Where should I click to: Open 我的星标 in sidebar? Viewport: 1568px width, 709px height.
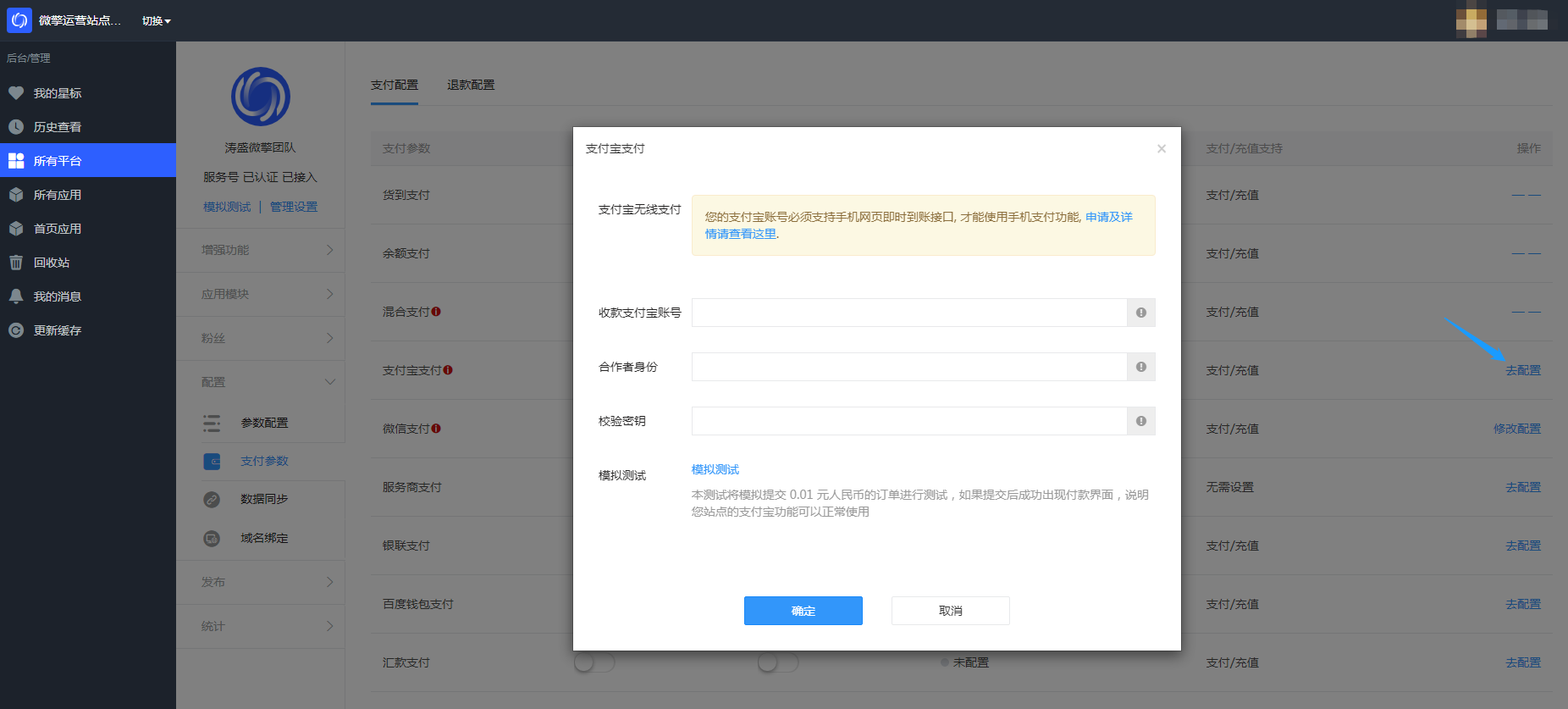click(x=88, y=93)
